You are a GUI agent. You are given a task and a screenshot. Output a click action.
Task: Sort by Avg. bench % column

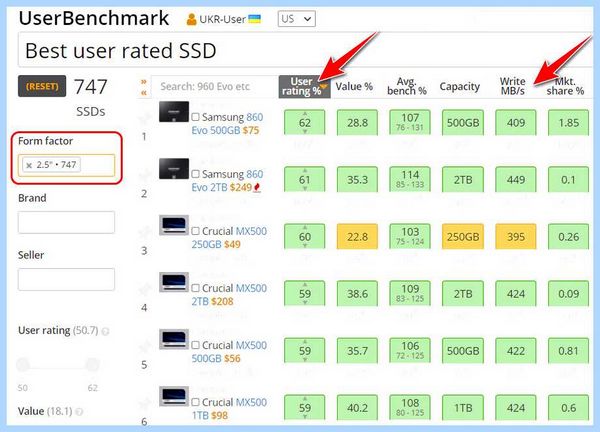tap(406, 86)
